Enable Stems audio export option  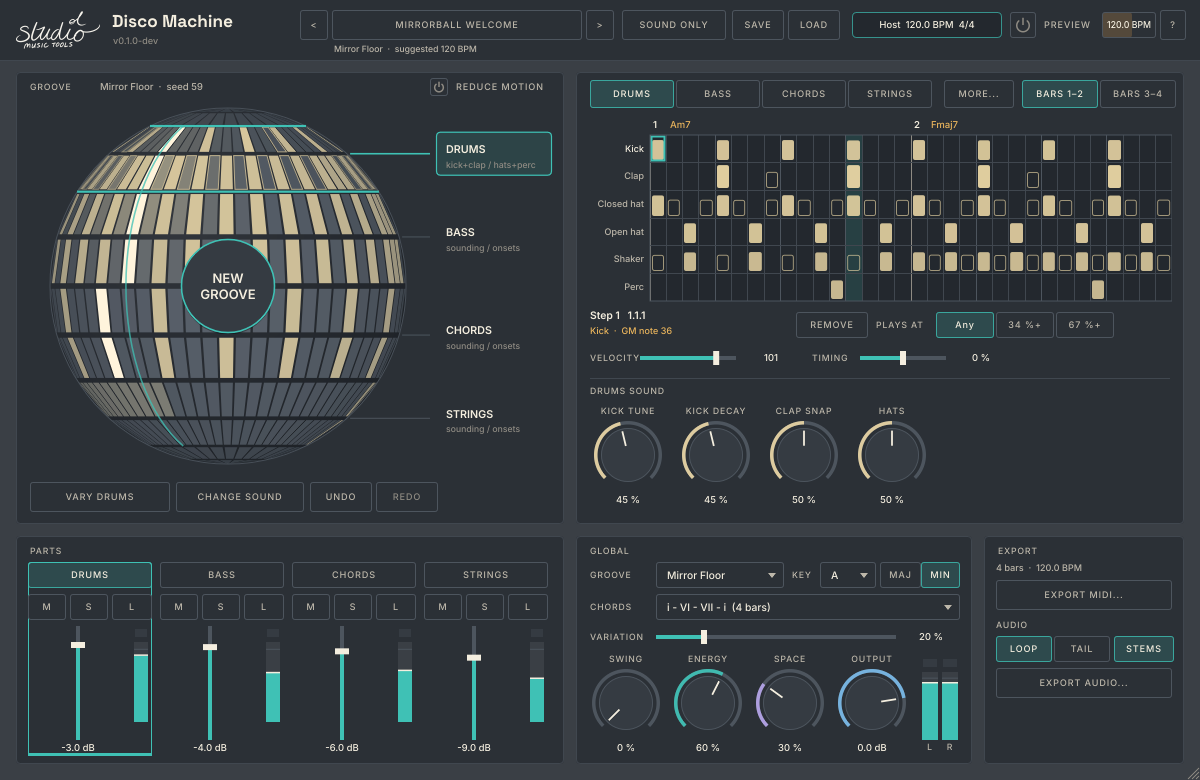point(1143,649)
